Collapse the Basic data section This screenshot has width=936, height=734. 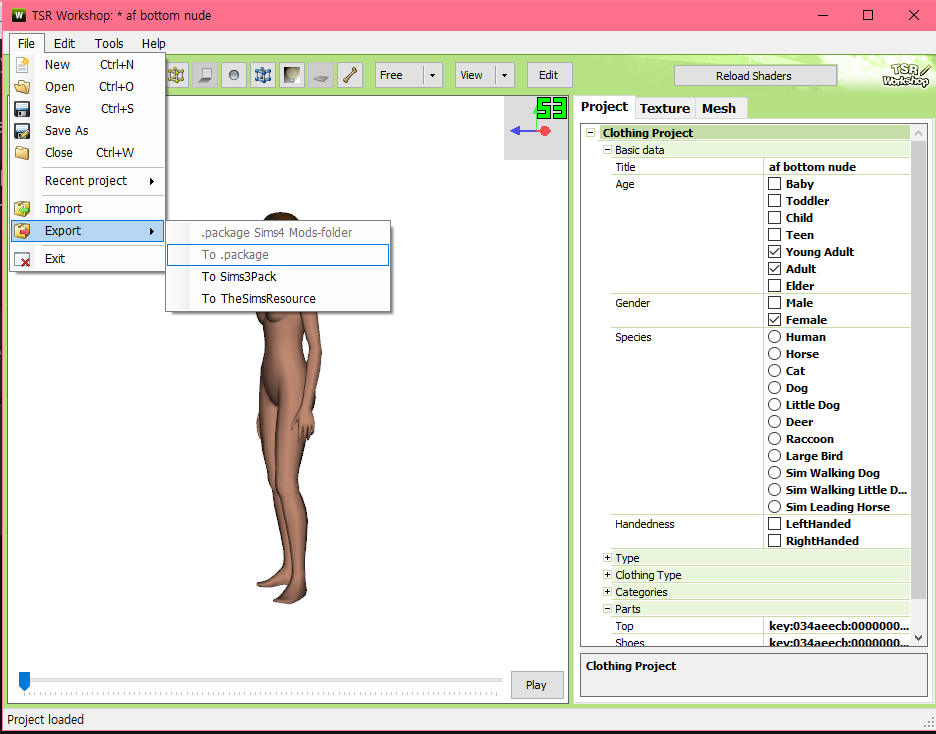pyautogui.click(x=607, y=150)
